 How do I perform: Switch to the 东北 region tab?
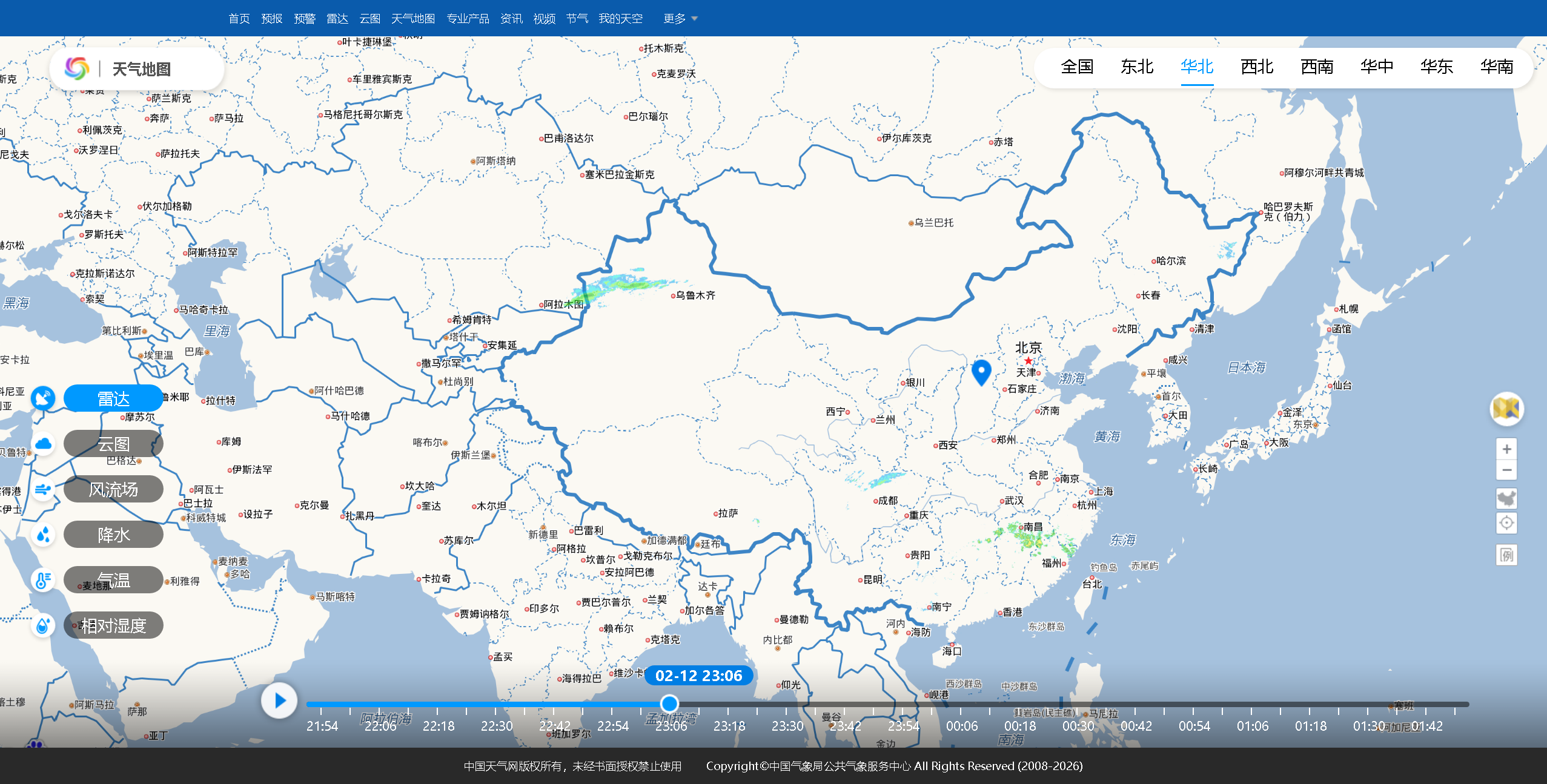pyautogui.click(x=1136, y=67)
